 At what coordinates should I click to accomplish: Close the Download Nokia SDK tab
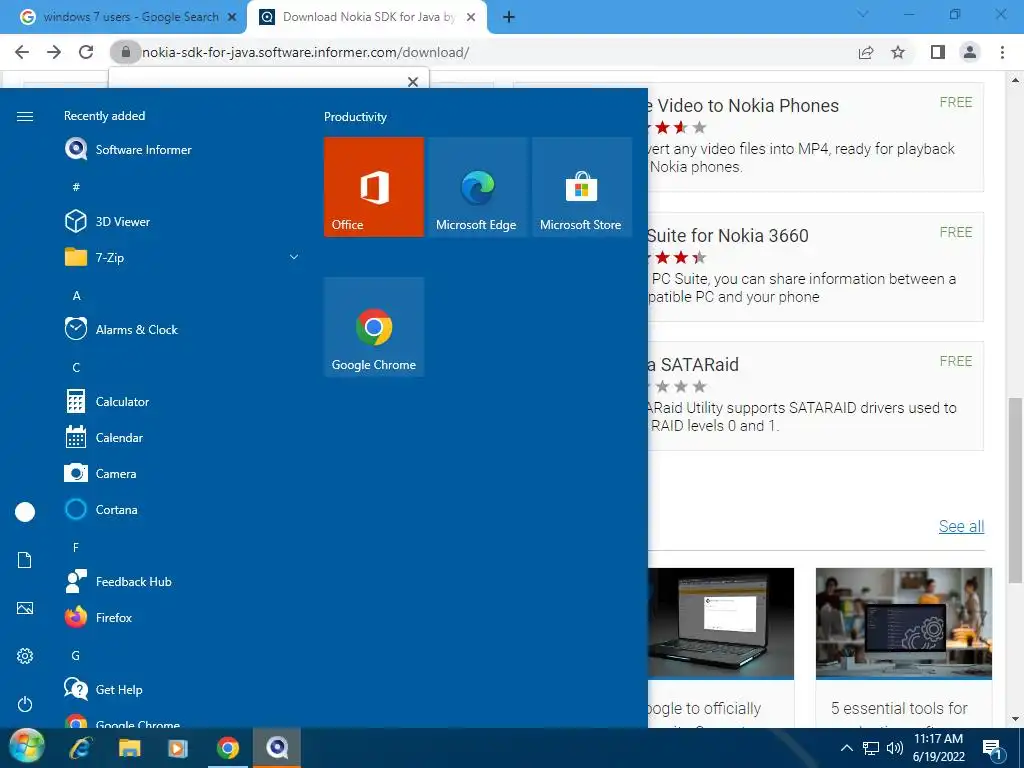pyautogui.click(x=471, y=18)
